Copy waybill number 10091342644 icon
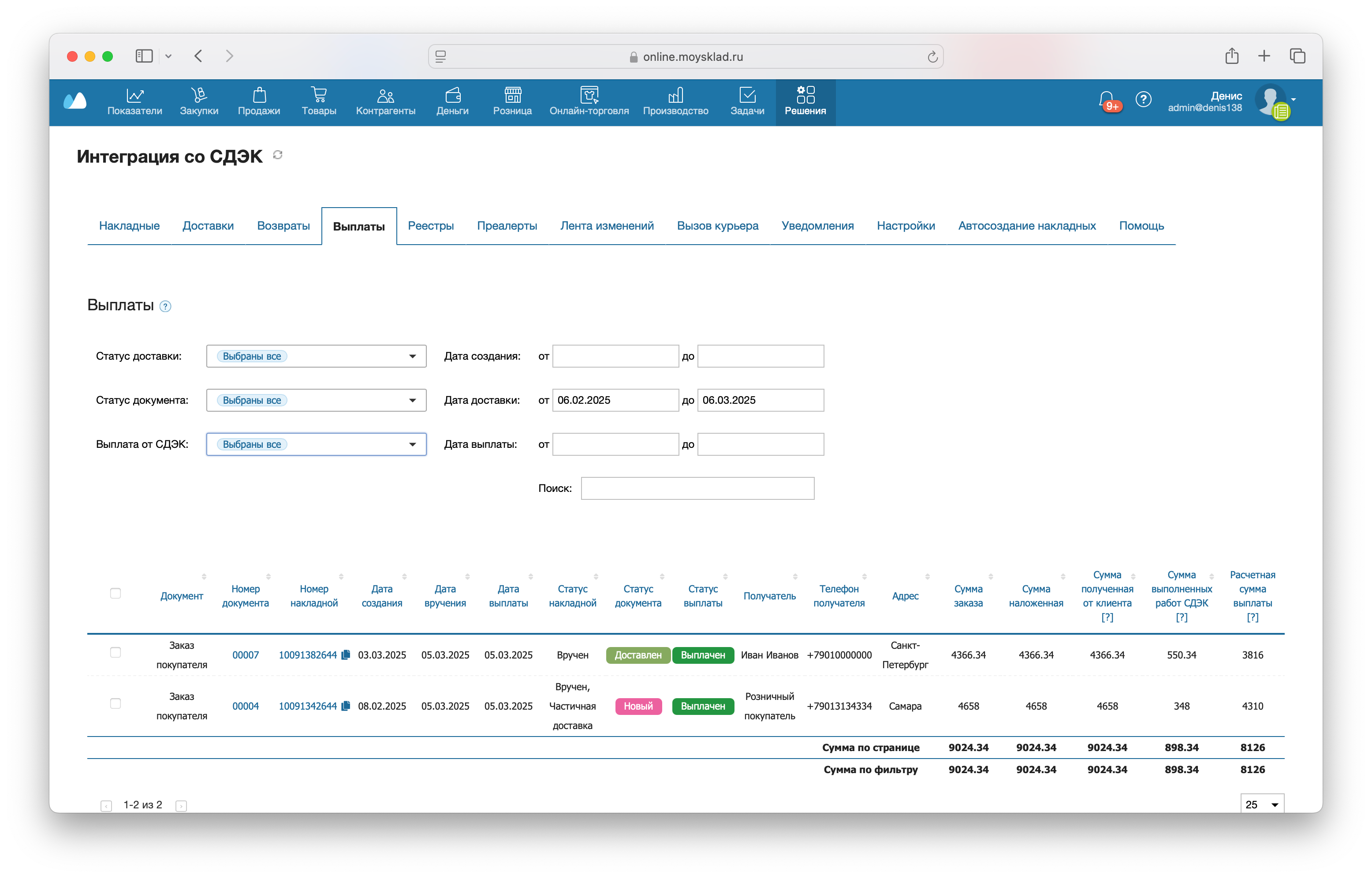The image size is (1372, 878). tap(346, 706)
